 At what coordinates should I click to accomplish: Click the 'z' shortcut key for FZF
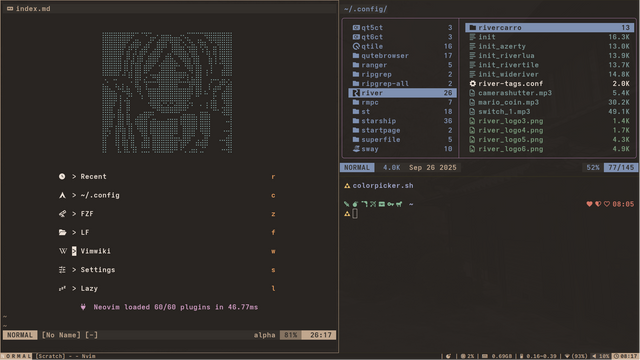(x=273, y=214)
